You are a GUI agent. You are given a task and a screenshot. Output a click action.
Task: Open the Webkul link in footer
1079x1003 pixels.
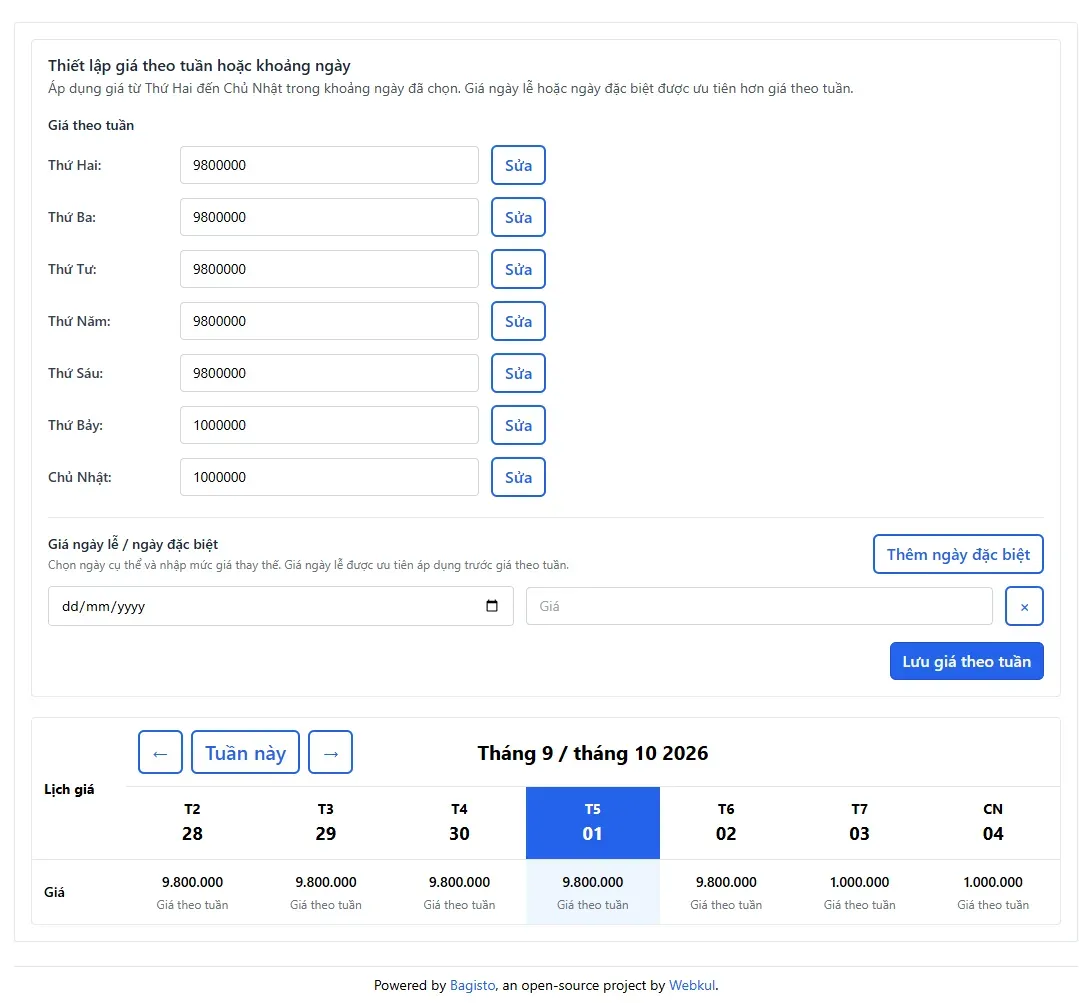[x=692, y=985]
